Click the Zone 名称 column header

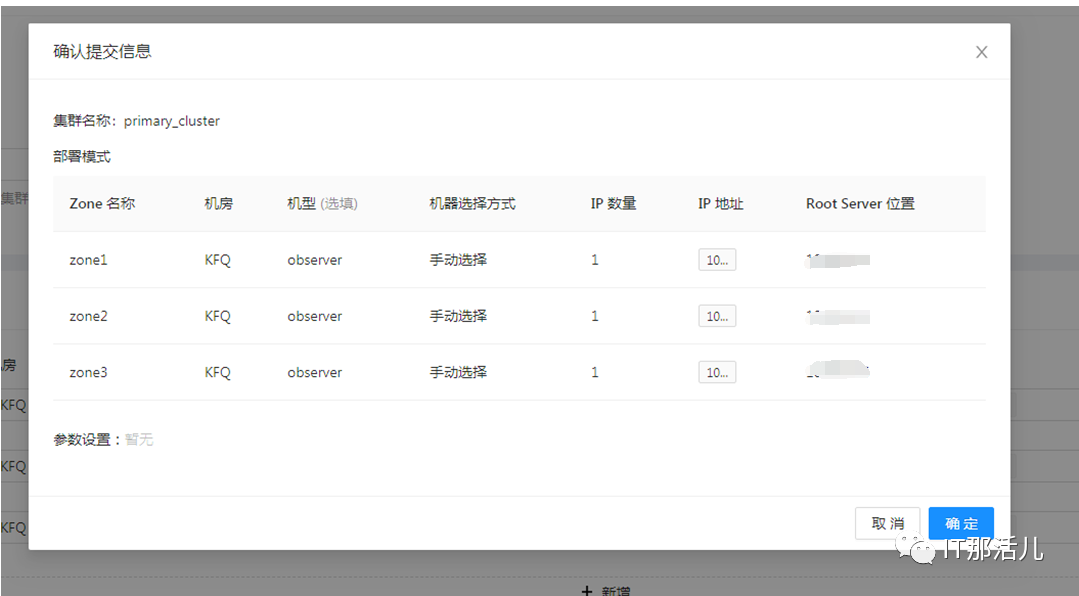tap(102, 204)
